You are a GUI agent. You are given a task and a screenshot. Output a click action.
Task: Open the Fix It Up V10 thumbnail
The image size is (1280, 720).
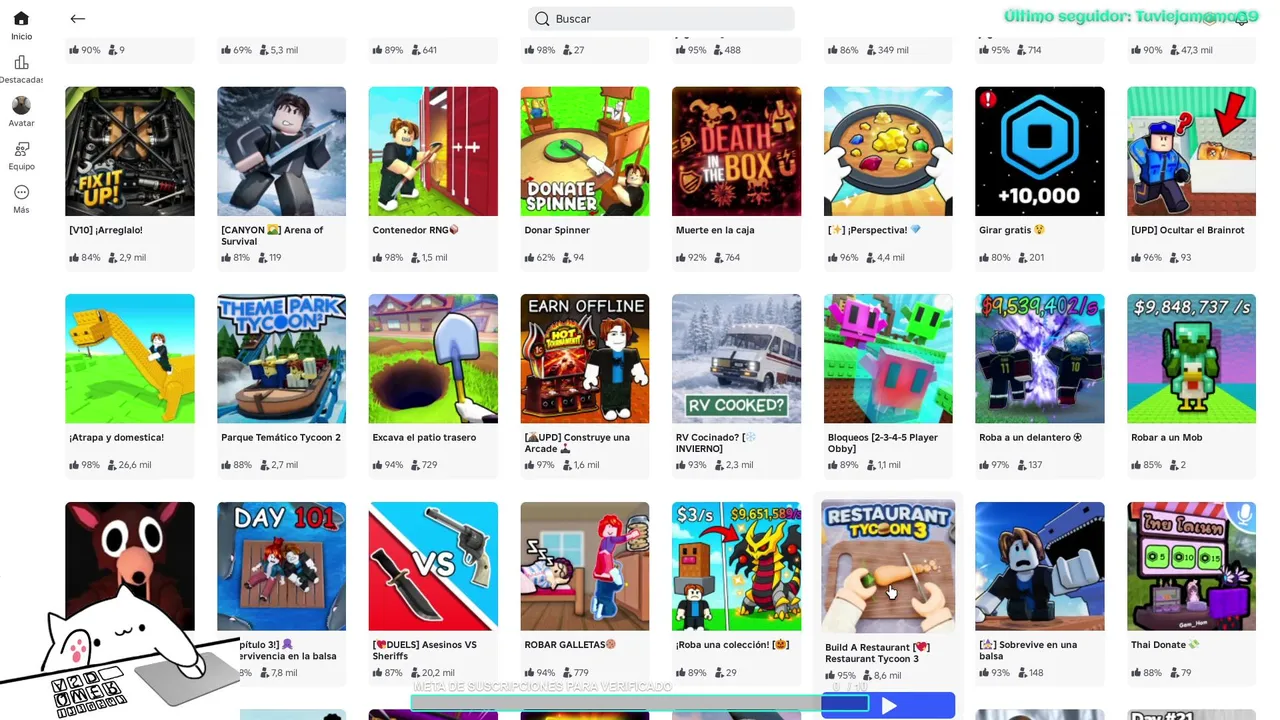tap(130, 151)
